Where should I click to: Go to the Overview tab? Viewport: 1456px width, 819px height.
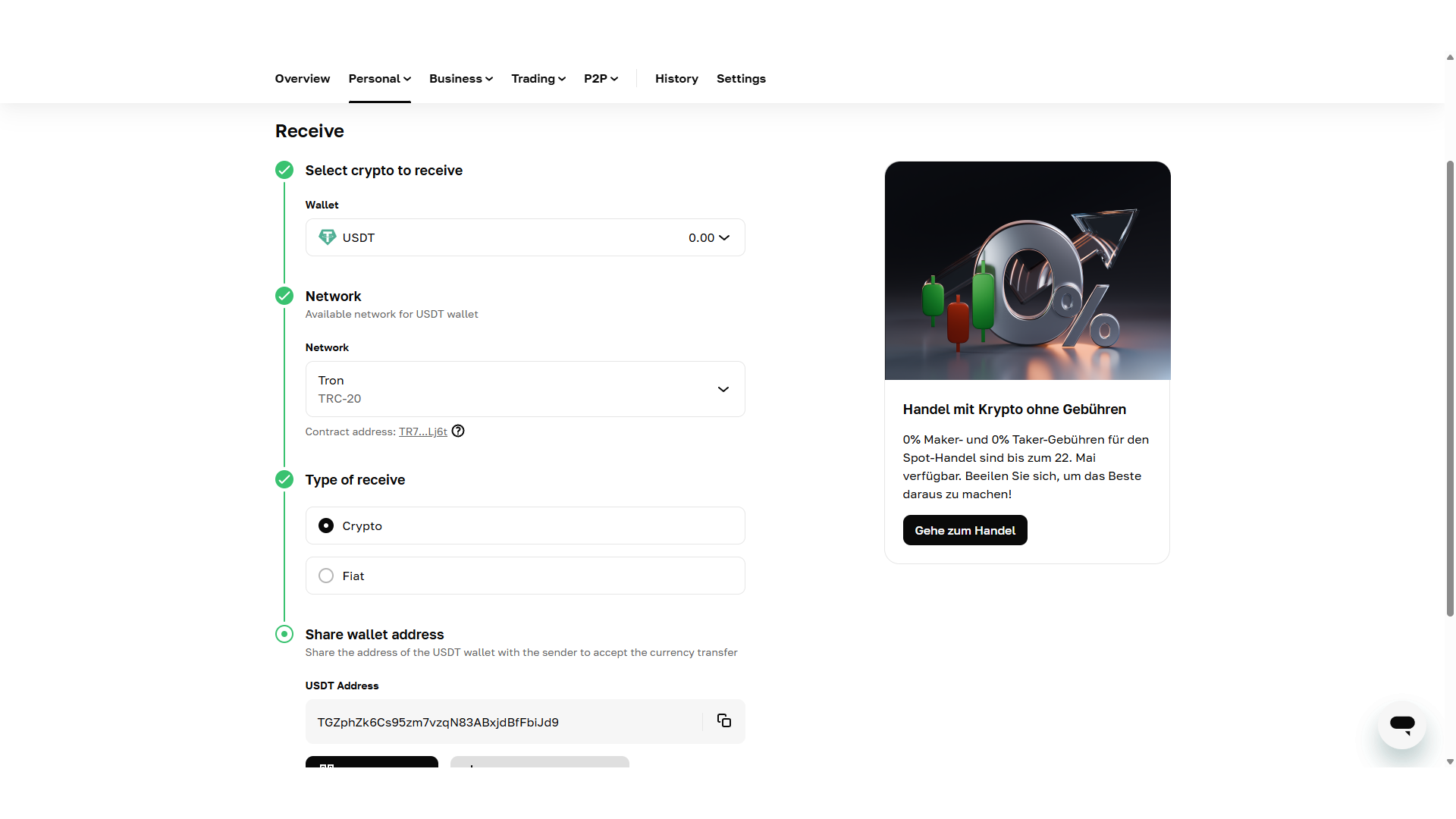click(302, 79)
